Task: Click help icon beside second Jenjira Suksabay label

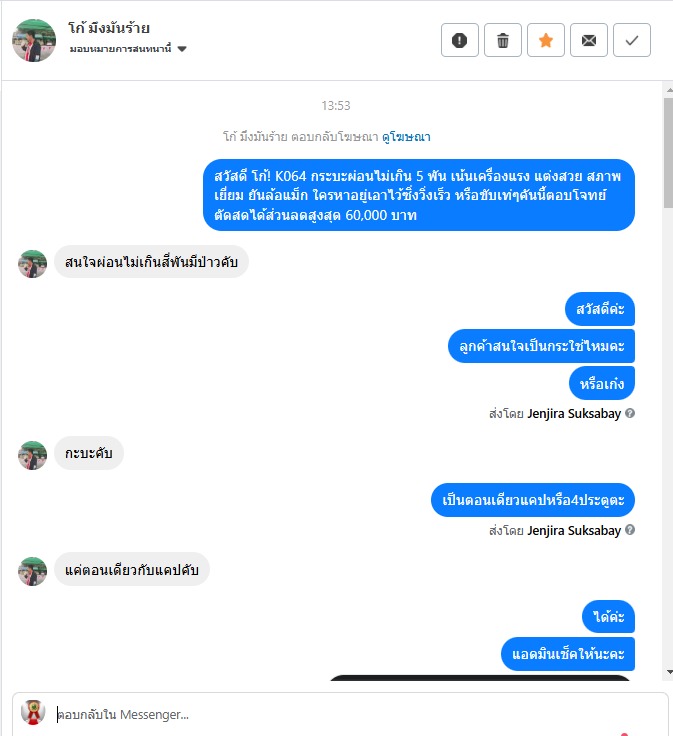Action: 630,529
